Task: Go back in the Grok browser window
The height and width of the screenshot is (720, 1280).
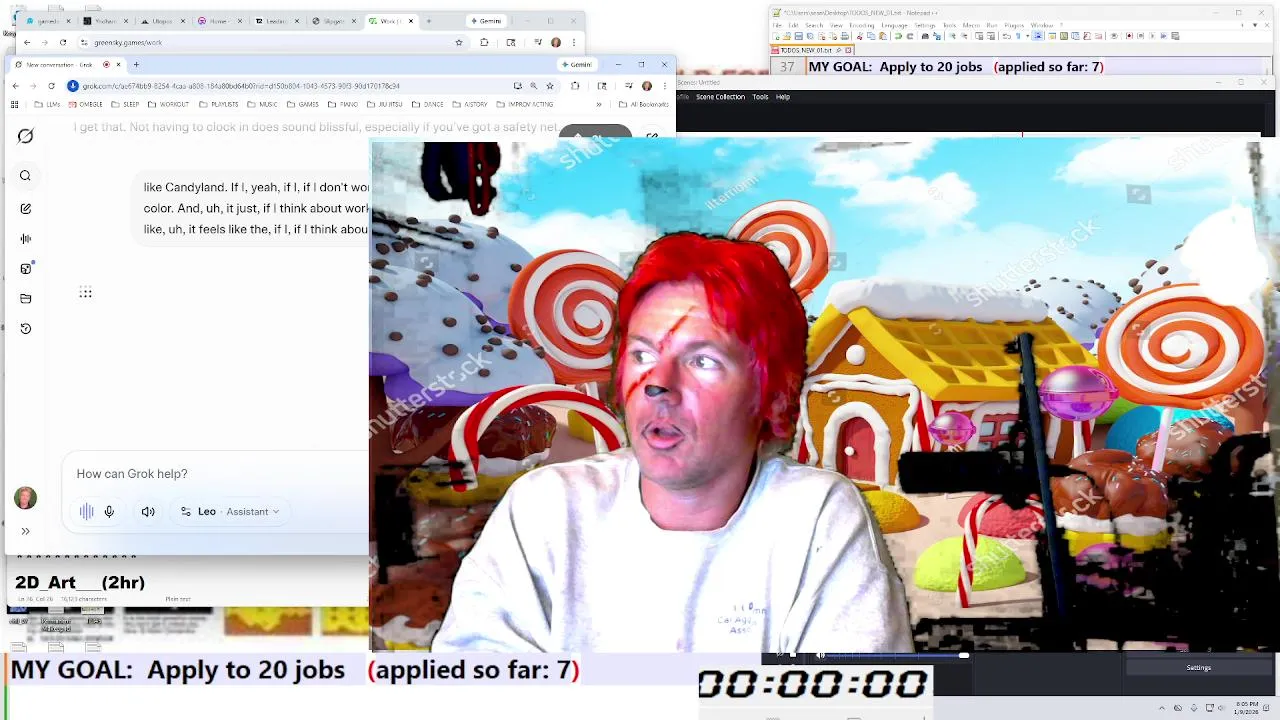Action: click(x=15, y=86)
